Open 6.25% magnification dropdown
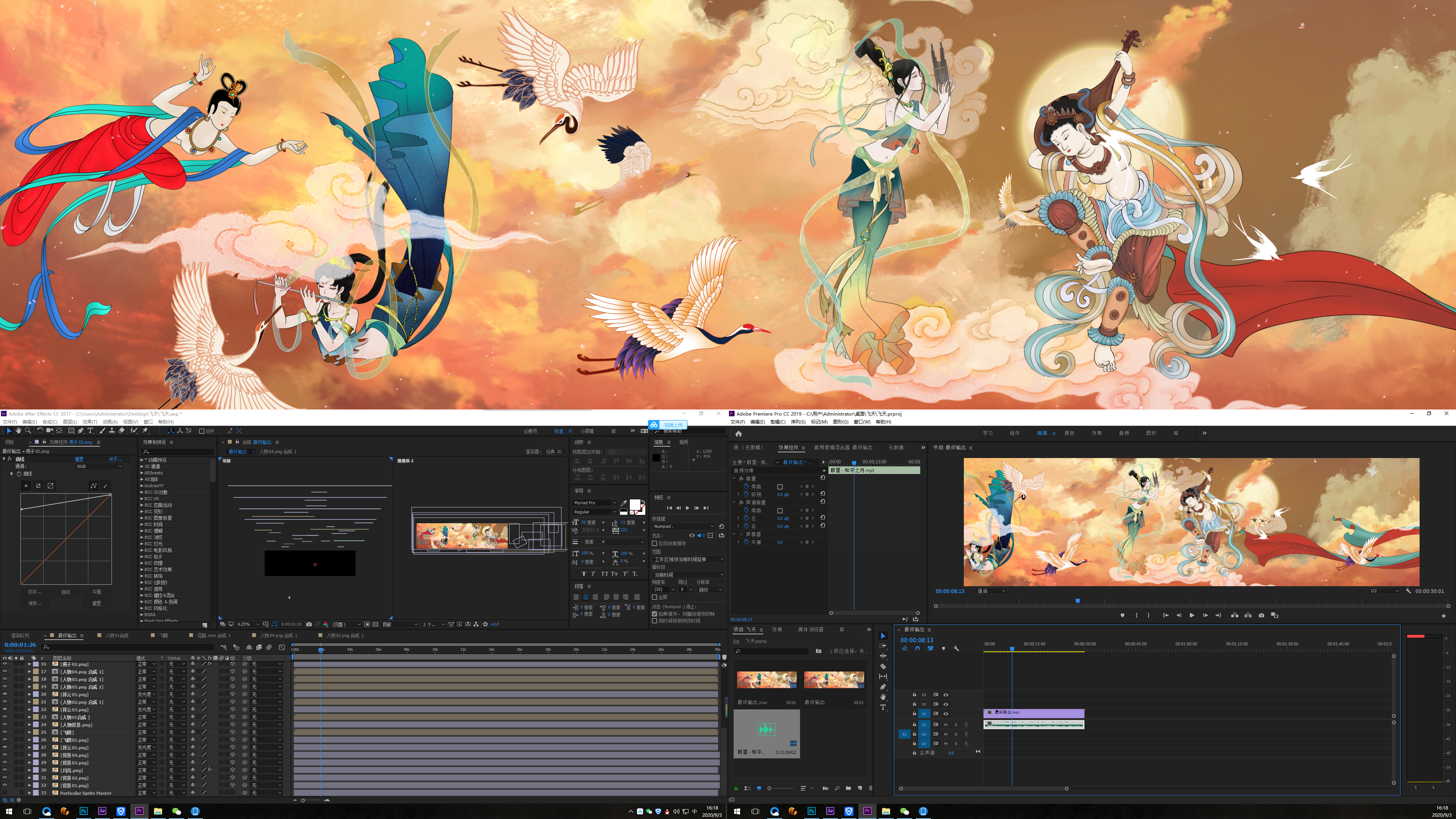The height and width of the screenshot is (819, 1456). point(248,624)
